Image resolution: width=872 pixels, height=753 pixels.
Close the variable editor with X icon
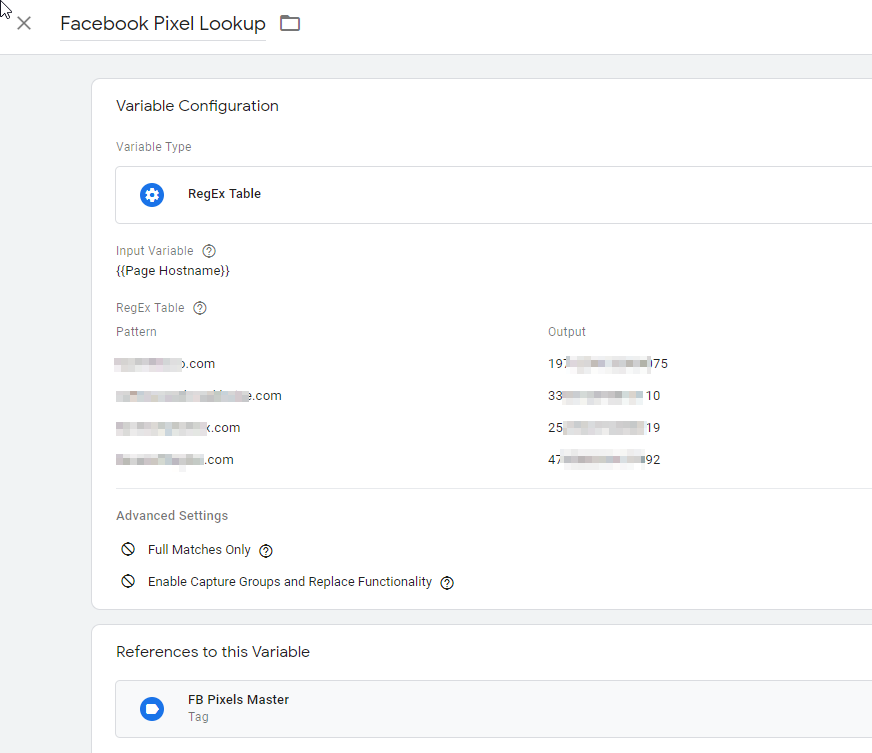tap(24, 23)
